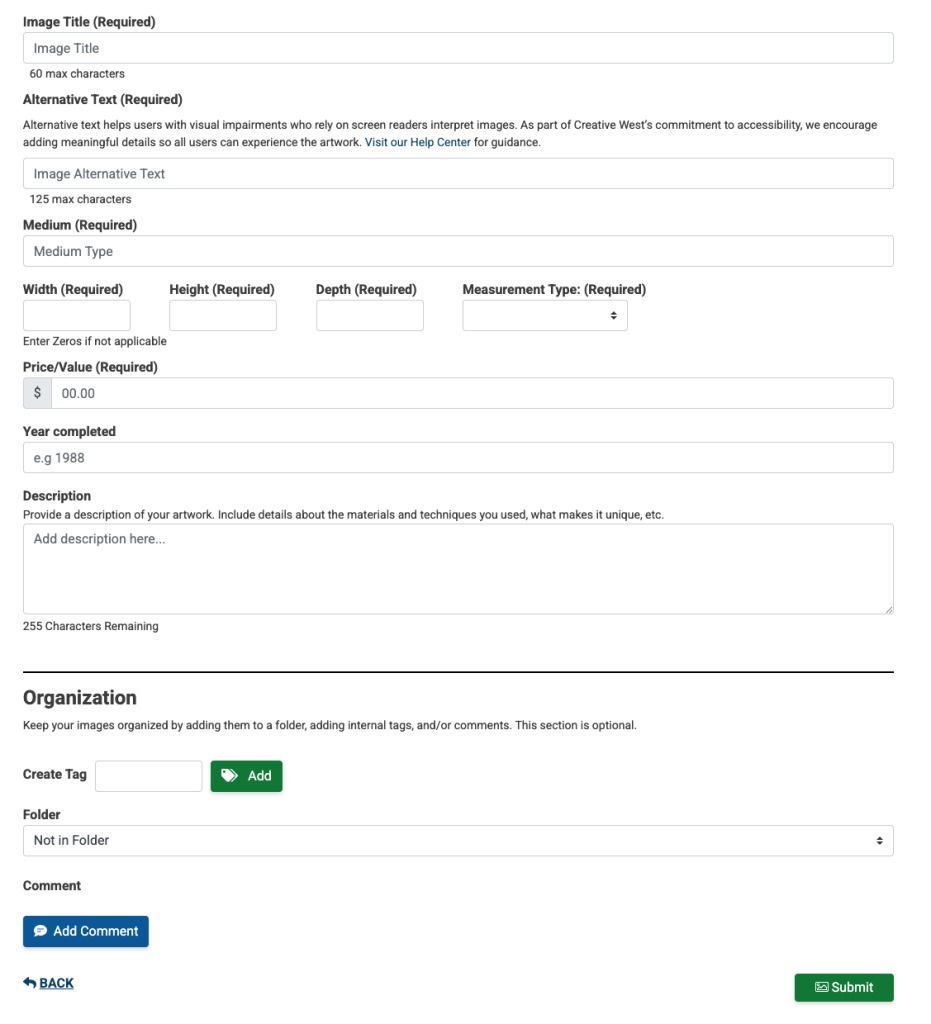Click the dollar sign prefix on Price field
The width and height of the screenshot is (931, 1024).
tap(37, 393)
